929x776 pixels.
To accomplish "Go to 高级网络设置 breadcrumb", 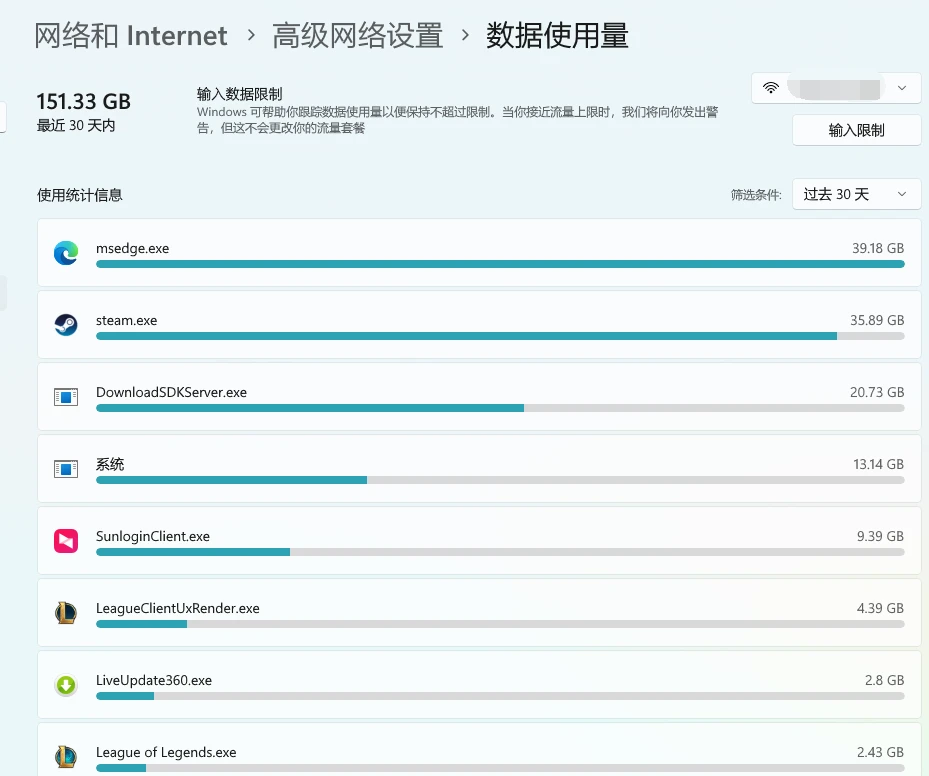I will [357, 36].
